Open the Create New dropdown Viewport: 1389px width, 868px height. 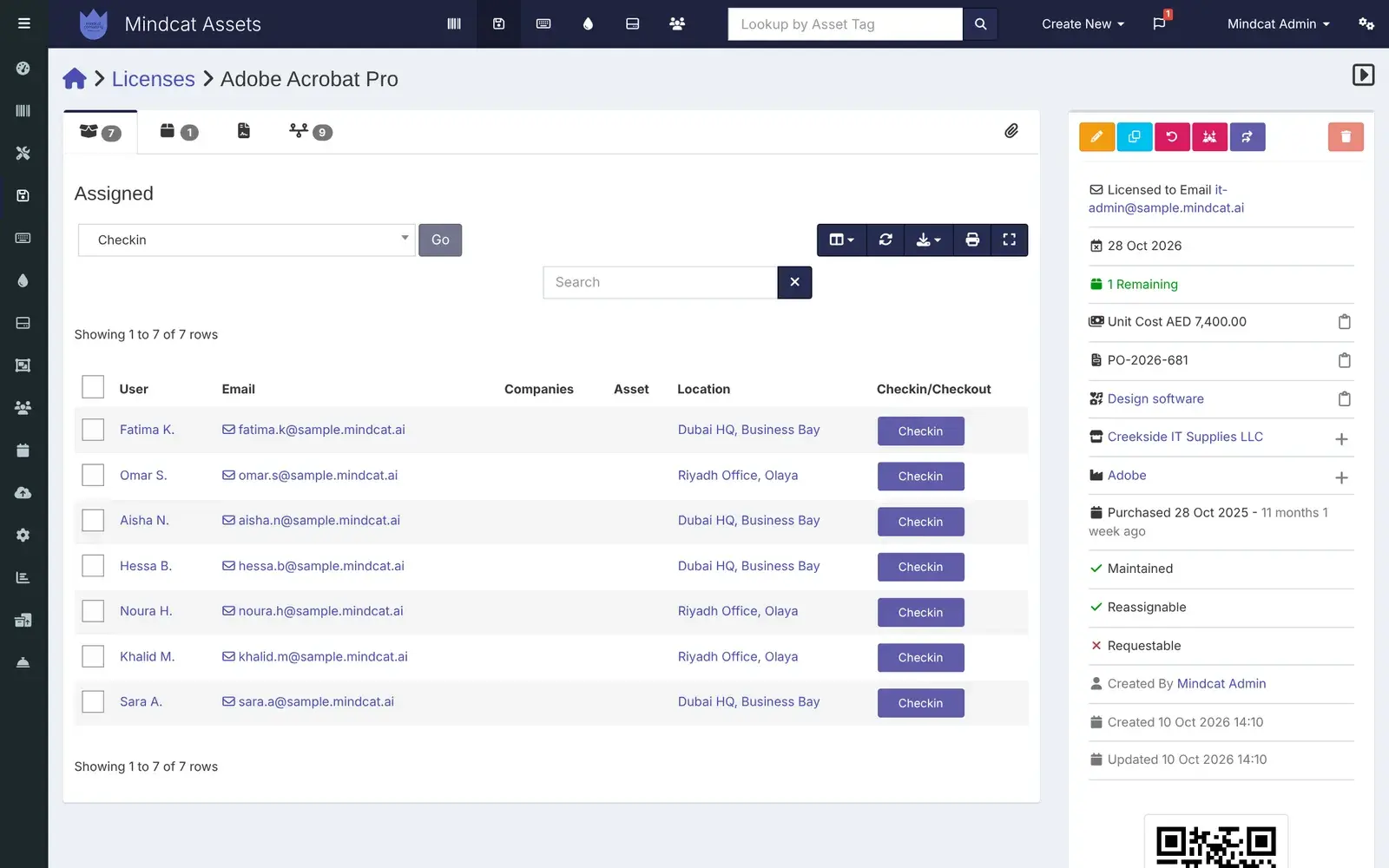(1083, 24)
